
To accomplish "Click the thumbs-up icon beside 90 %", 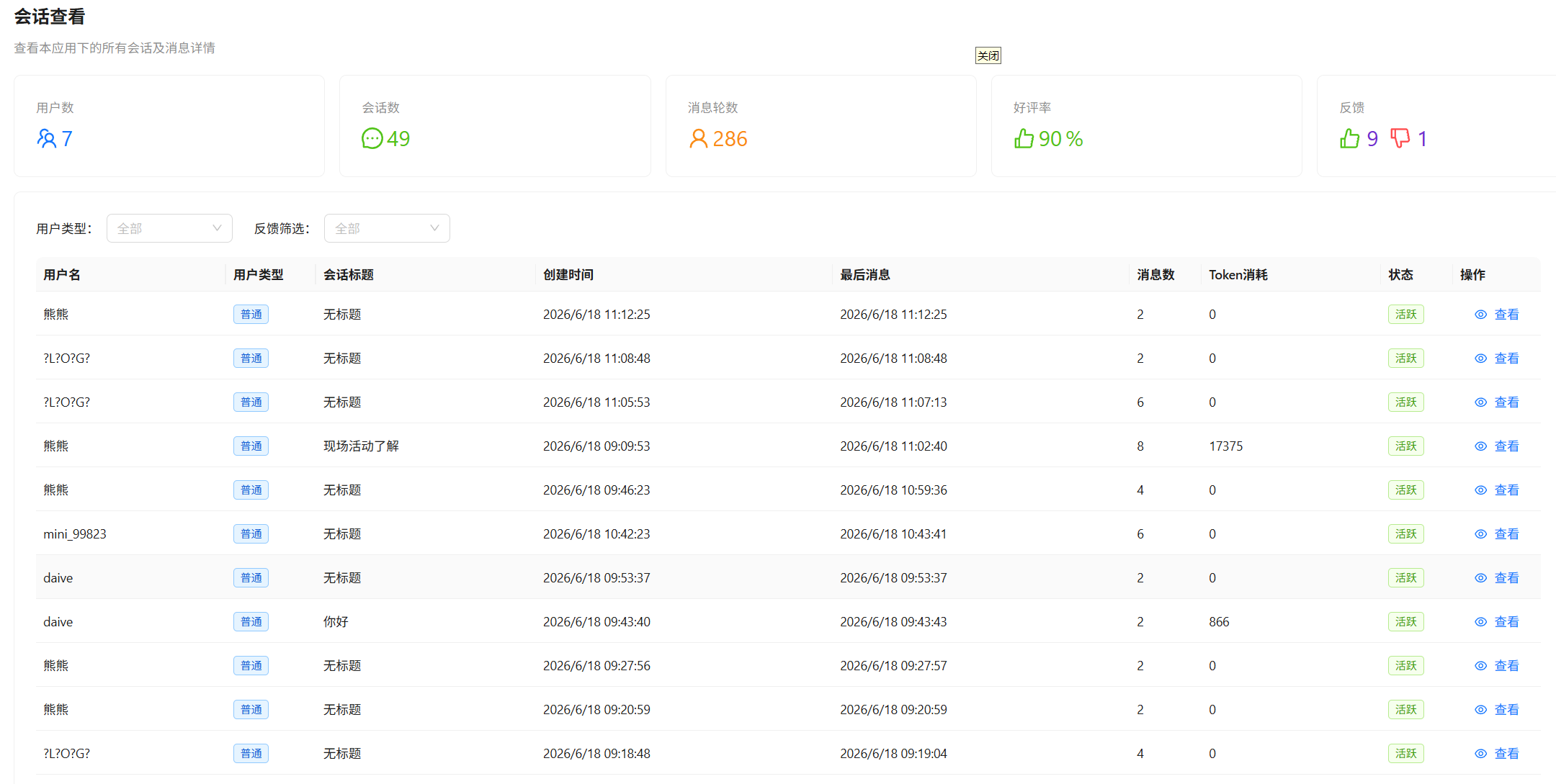I will tap(1024, 138).
